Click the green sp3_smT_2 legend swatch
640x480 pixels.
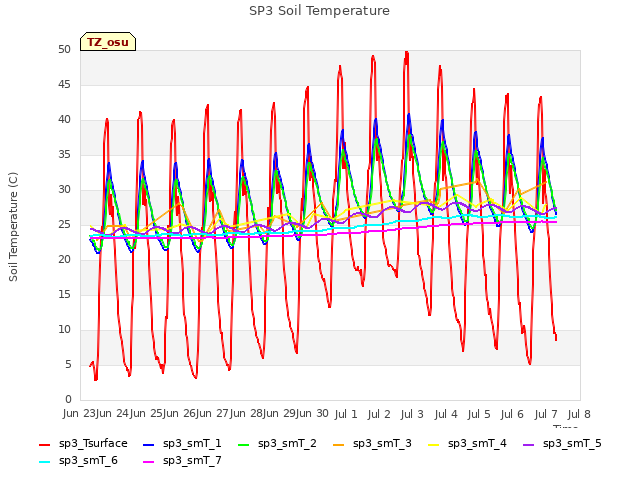point(244,445)
